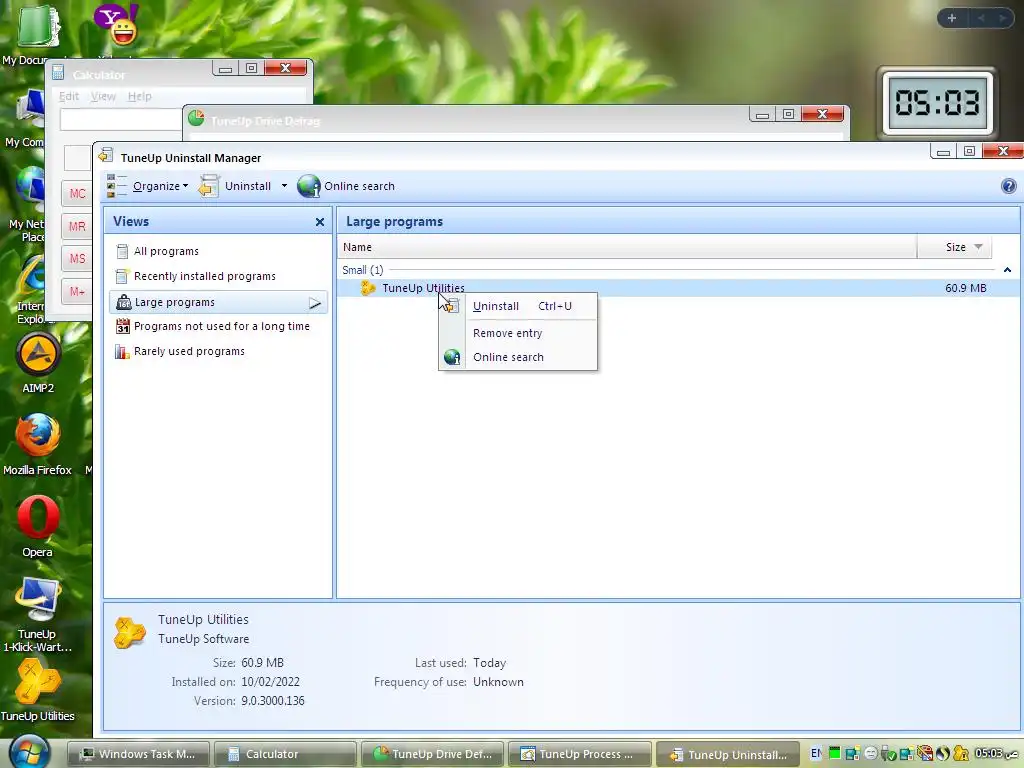Sort by the Name column header
The width and height of the screenshot is (1024, 768).
(x=627, y=248)
